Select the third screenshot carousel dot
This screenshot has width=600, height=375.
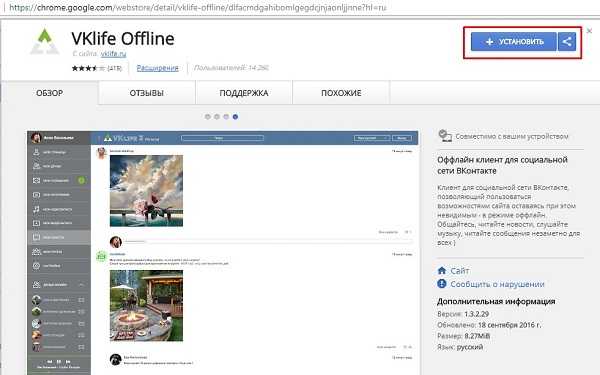(226, 117)
